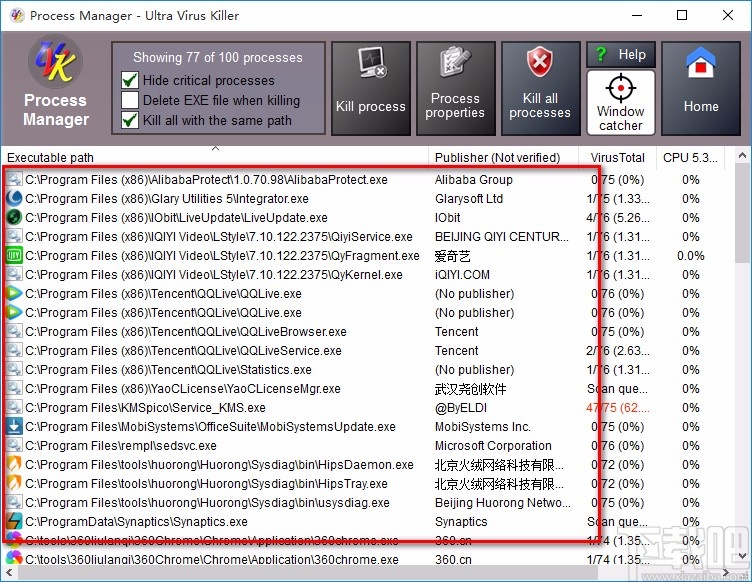Click horizontal scrollbar left arrow
Viewport: 752px width, 582px height.
(x=9, y=572)
